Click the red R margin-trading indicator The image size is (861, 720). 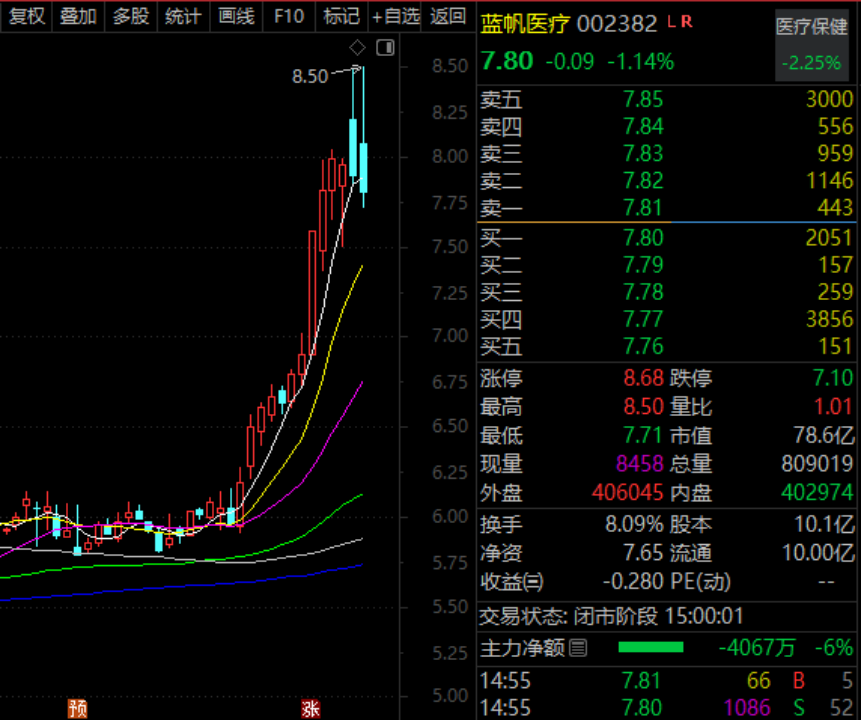(688, 22)
